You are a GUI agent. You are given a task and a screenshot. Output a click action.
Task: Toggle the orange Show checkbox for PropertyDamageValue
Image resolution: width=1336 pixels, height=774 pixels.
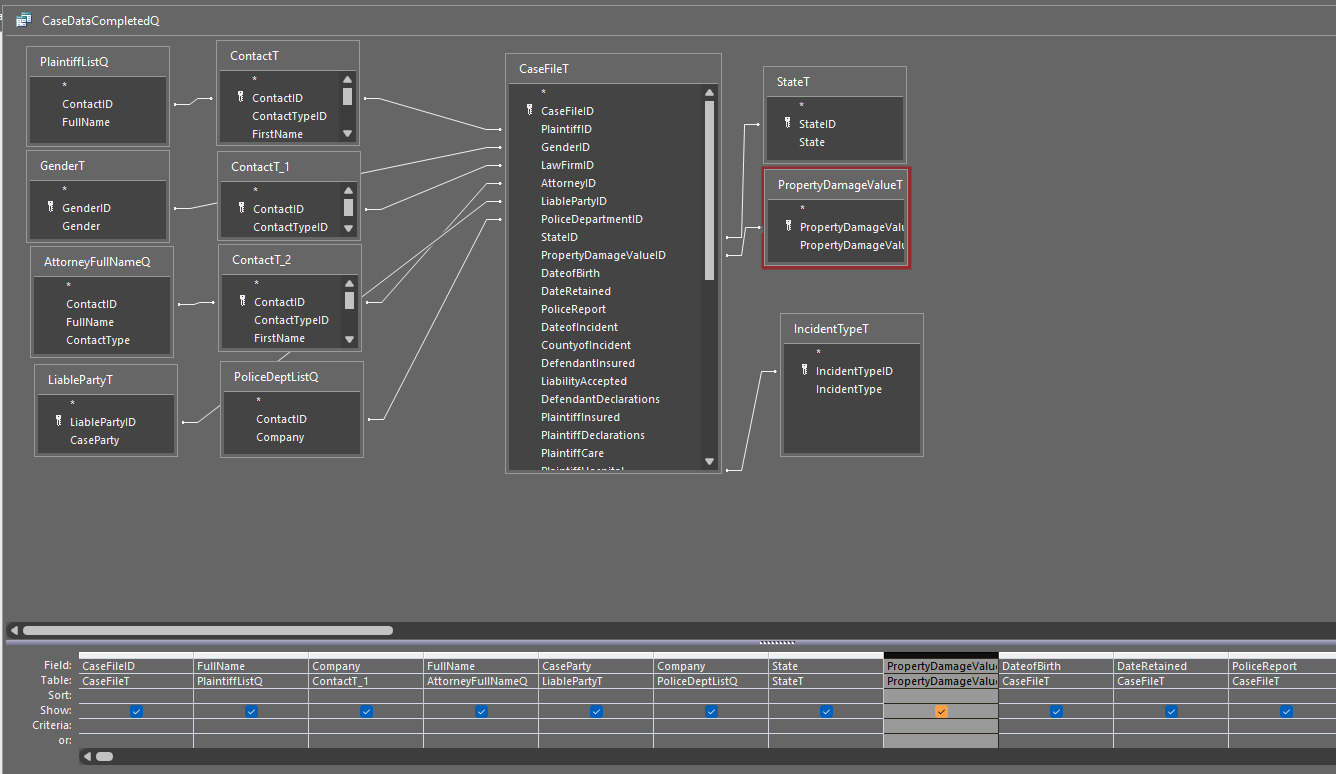click(941, 711)
